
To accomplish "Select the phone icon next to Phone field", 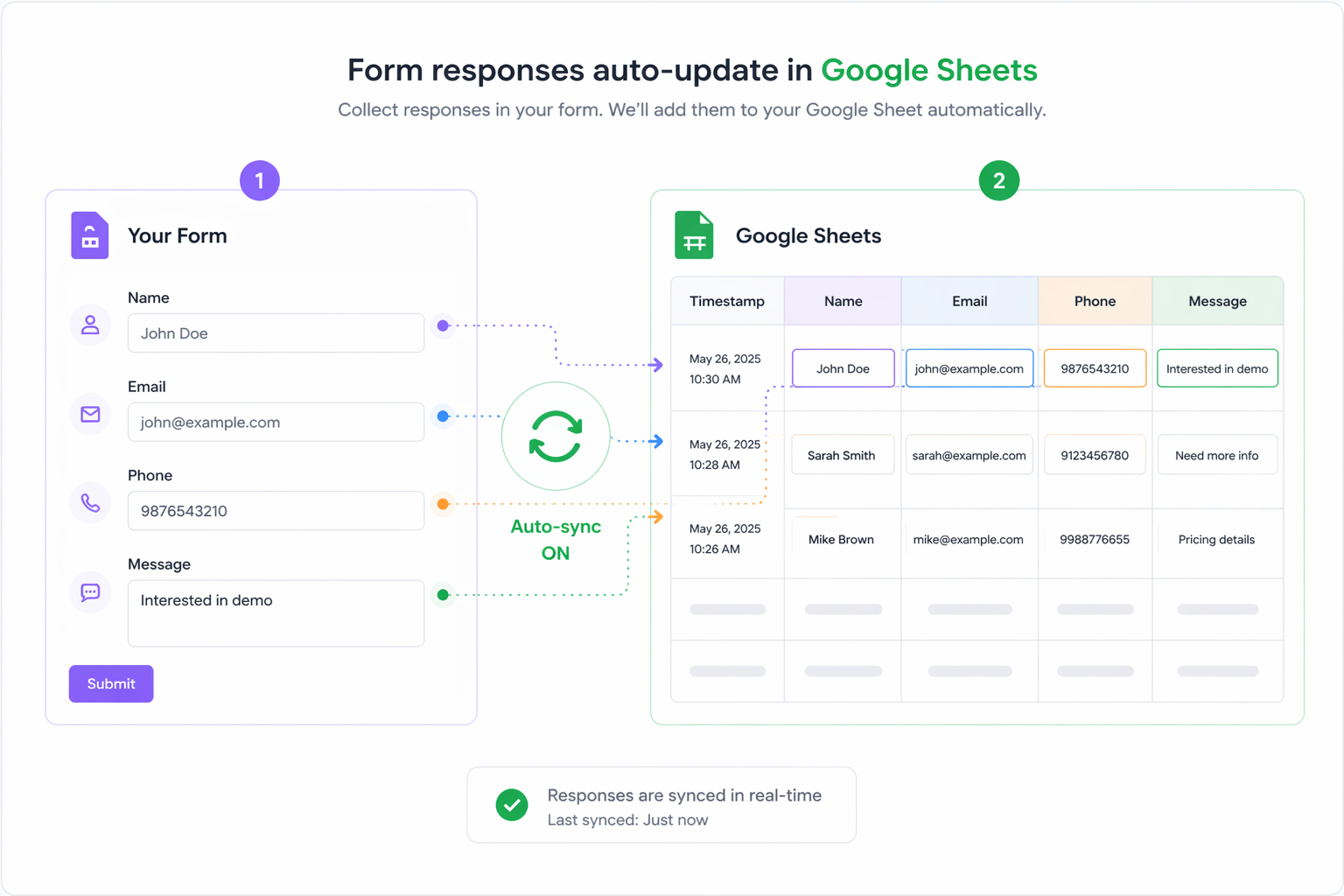I will [x=90, y=503].
